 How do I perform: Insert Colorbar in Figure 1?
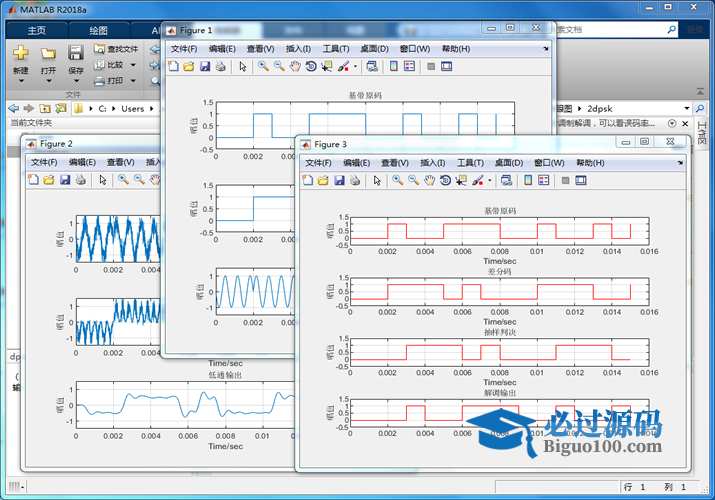394,67
